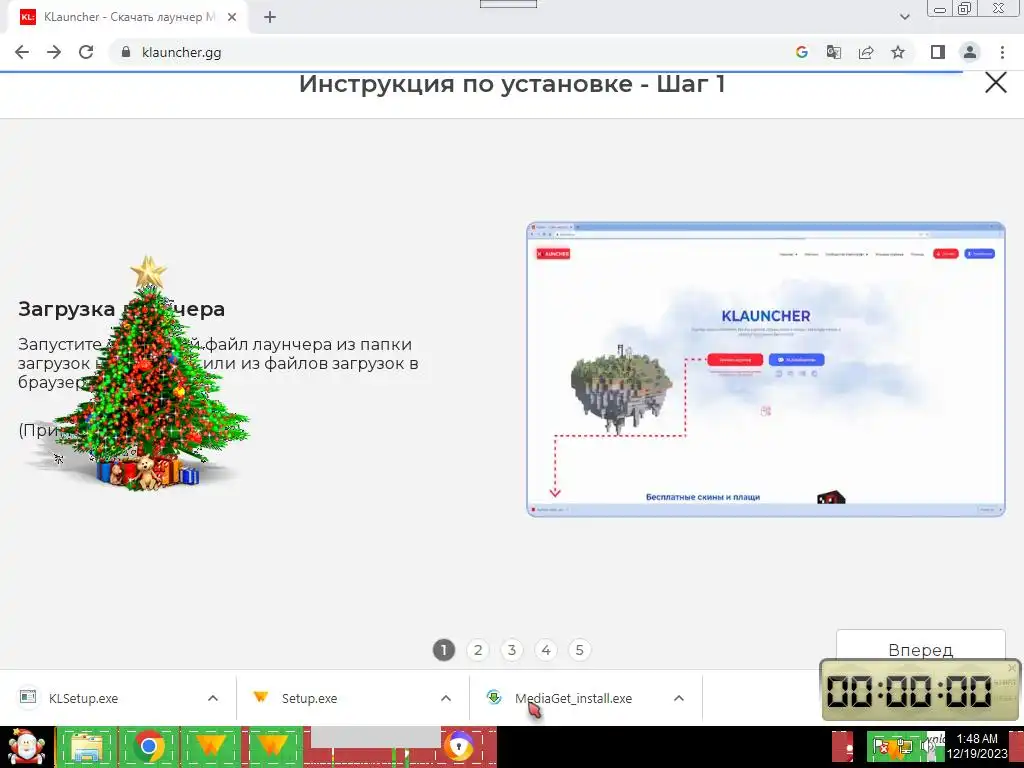Open Action Center flag in system tray

tap(881, 746)
